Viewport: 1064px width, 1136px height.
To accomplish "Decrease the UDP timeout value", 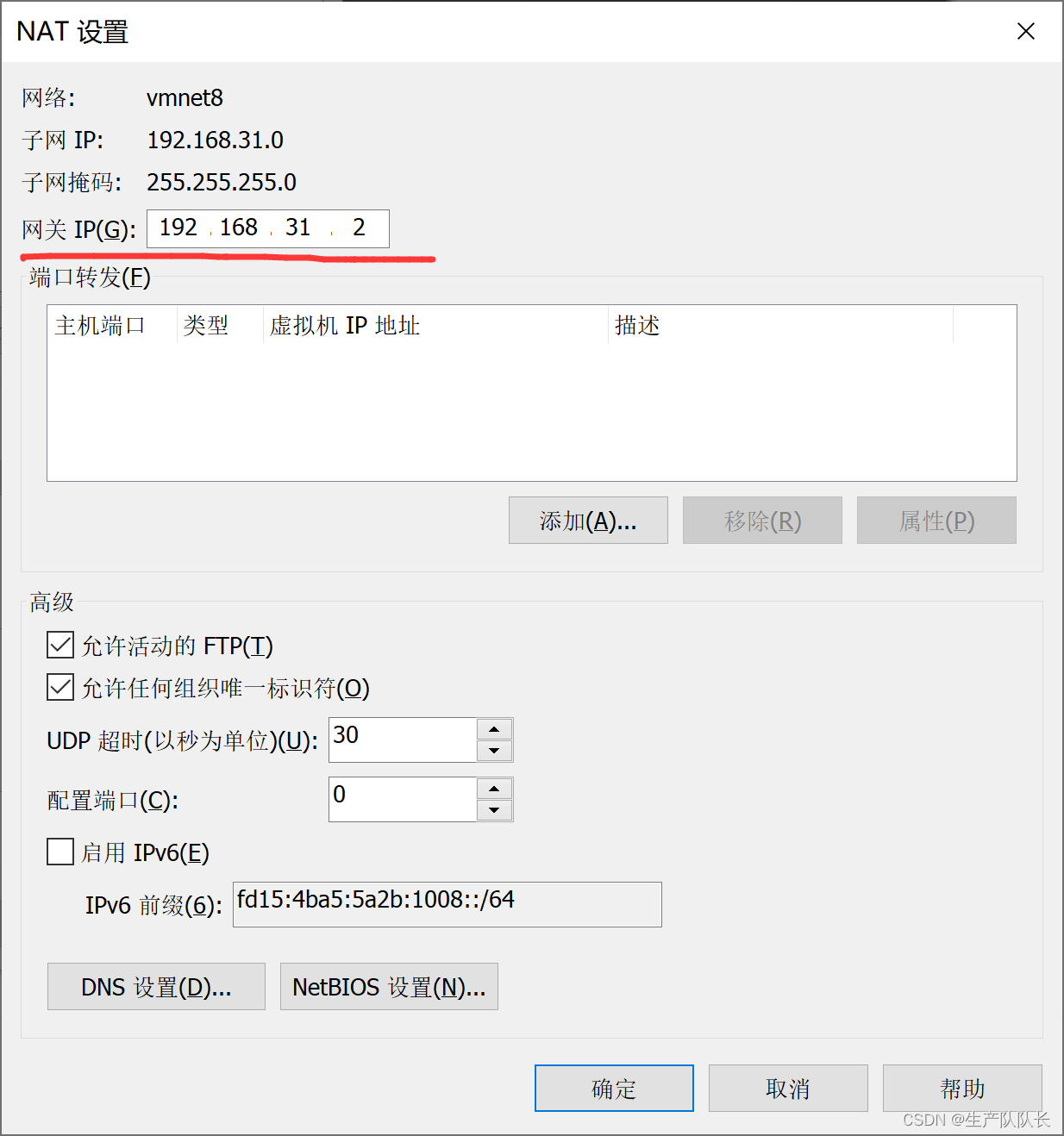I will pos(494,751).
